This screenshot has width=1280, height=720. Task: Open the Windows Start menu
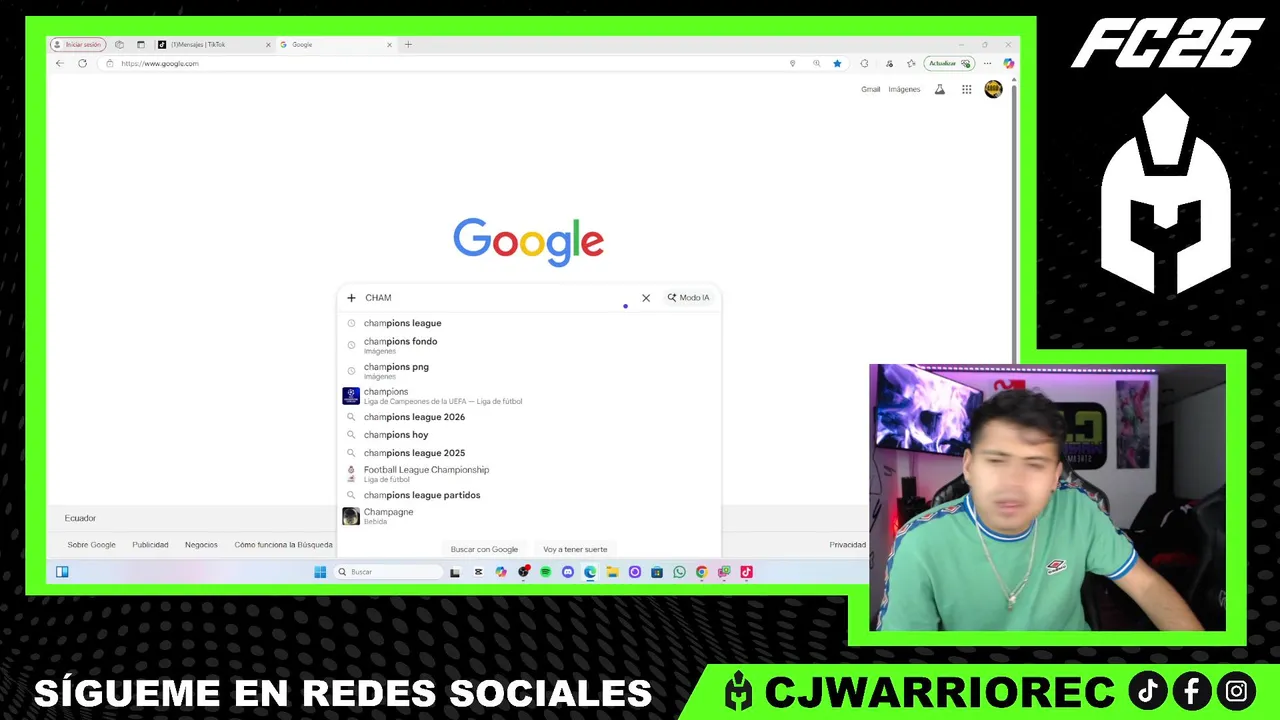pyautogui.click(x=320, y=572)
